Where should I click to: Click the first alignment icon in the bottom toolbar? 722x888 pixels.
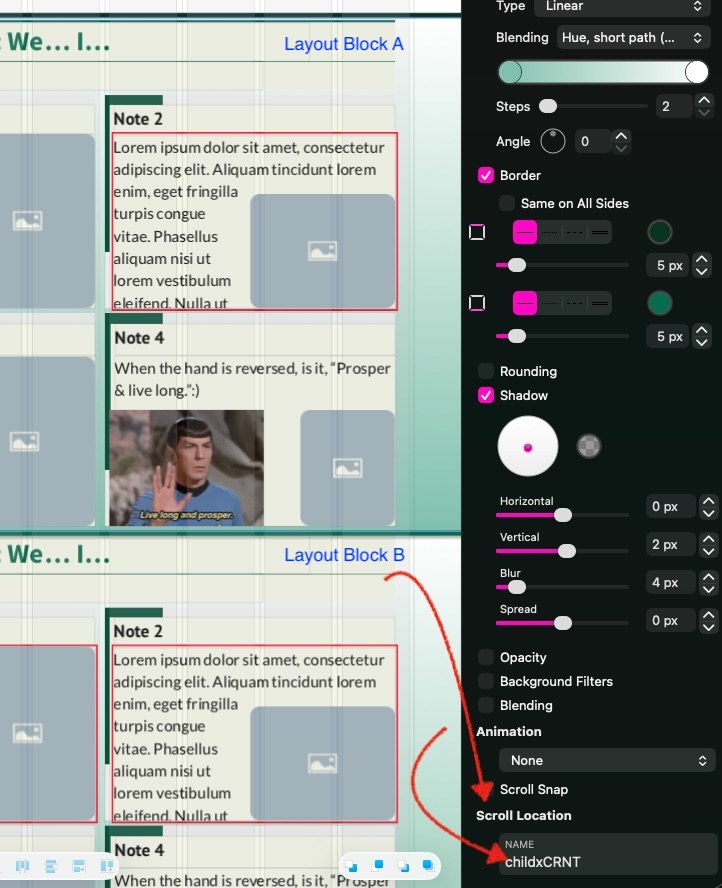pos(22,865)
